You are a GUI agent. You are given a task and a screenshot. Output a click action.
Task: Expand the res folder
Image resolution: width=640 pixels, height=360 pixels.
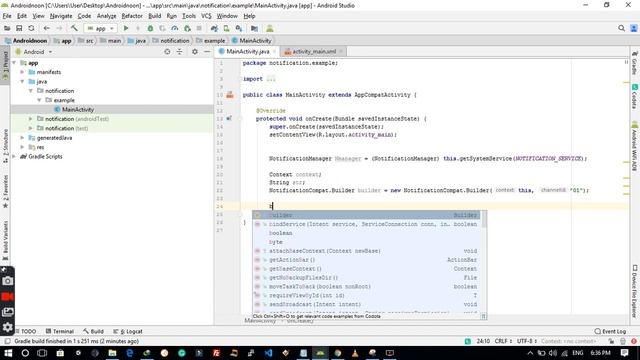[x=23, y=147]
